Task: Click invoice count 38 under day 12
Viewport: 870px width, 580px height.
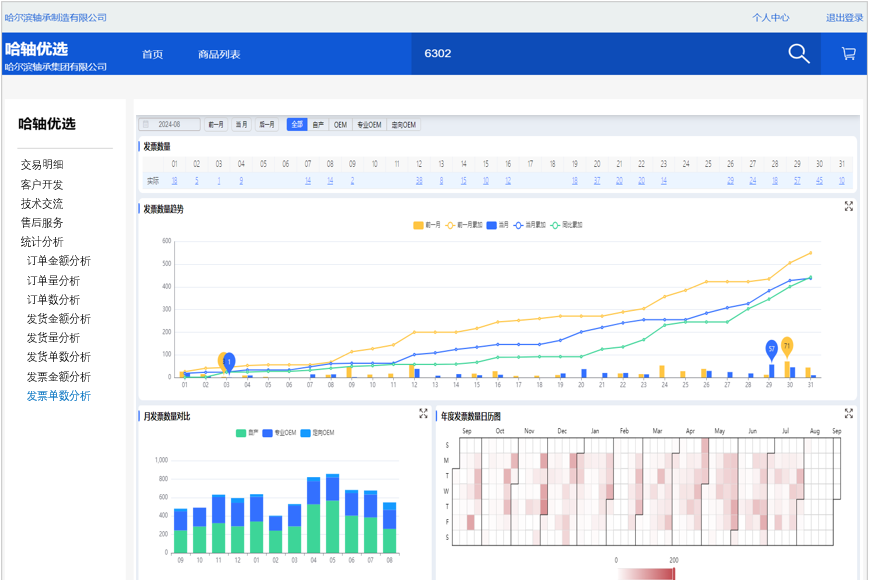Action: (419, 181)
